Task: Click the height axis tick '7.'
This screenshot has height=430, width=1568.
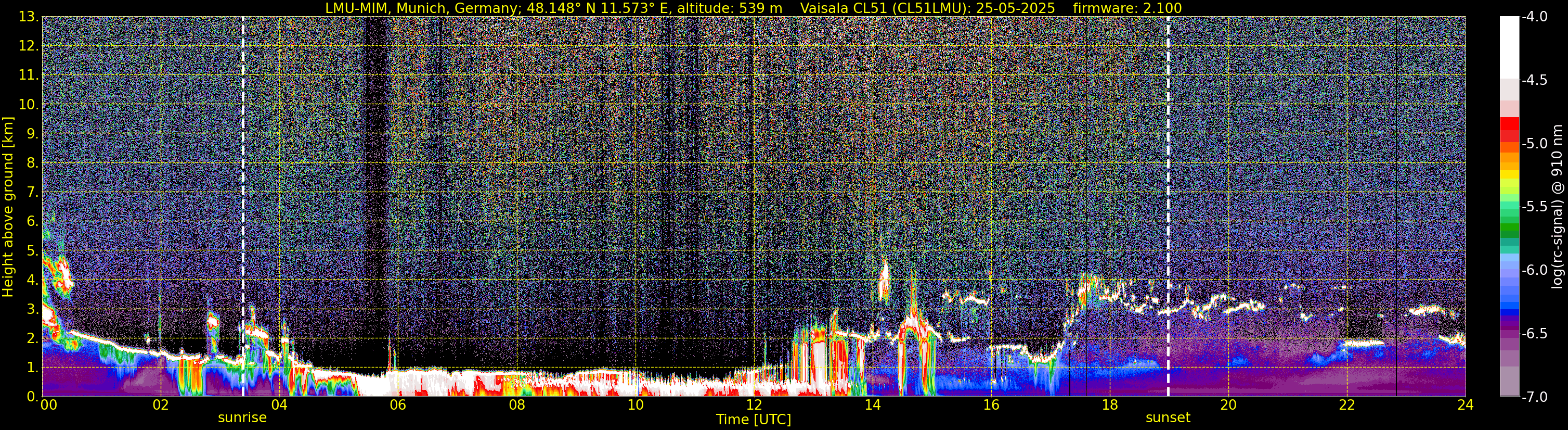Action: click(33, 193)
